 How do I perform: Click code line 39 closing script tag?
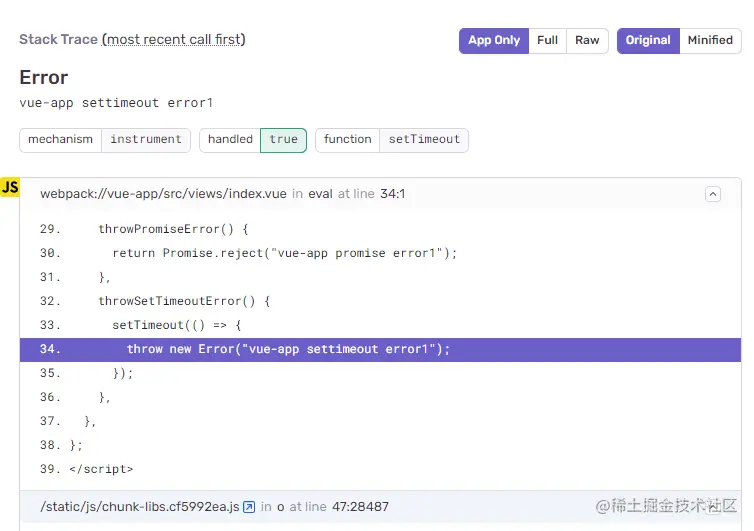point(101,469)
